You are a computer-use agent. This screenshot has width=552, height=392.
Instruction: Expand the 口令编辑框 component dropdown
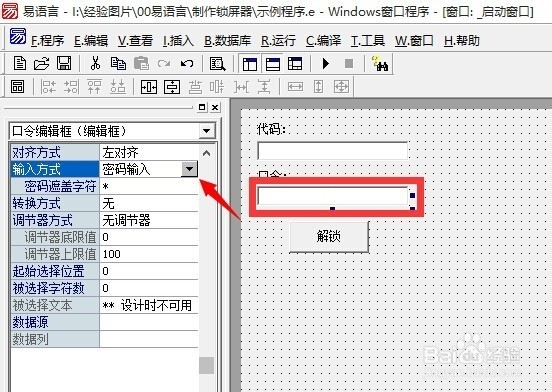click(x=207, y=131)
